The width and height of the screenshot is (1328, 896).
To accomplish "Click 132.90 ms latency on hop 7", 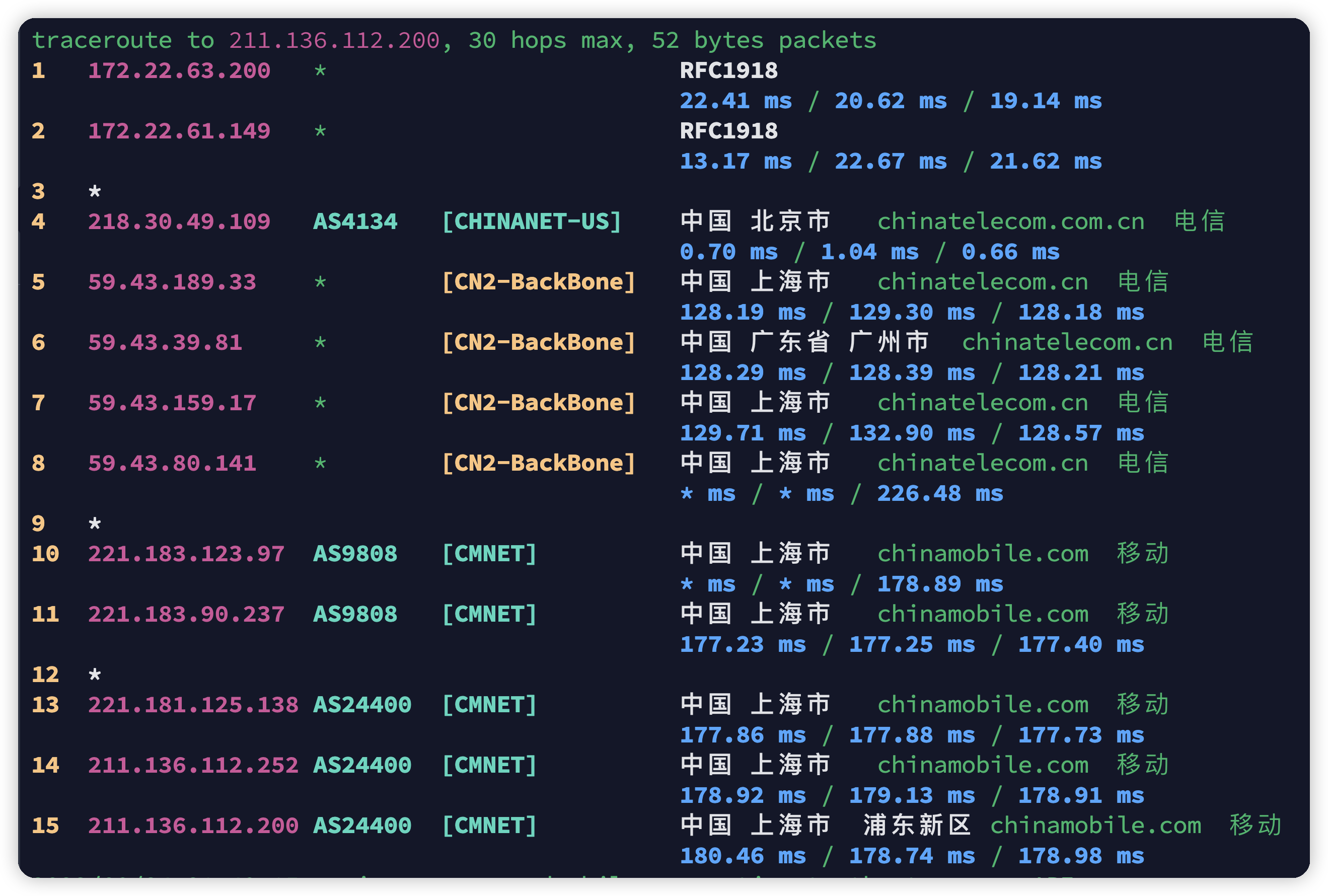I will (x=912, y=434).
